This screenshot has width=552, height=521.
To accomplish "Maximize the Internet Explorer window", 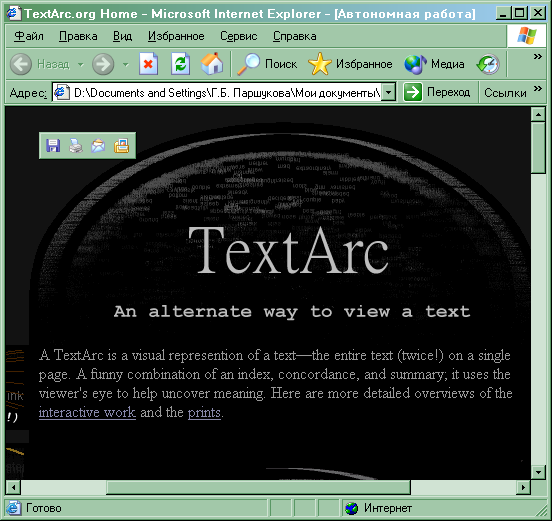I will pos(520,13).
